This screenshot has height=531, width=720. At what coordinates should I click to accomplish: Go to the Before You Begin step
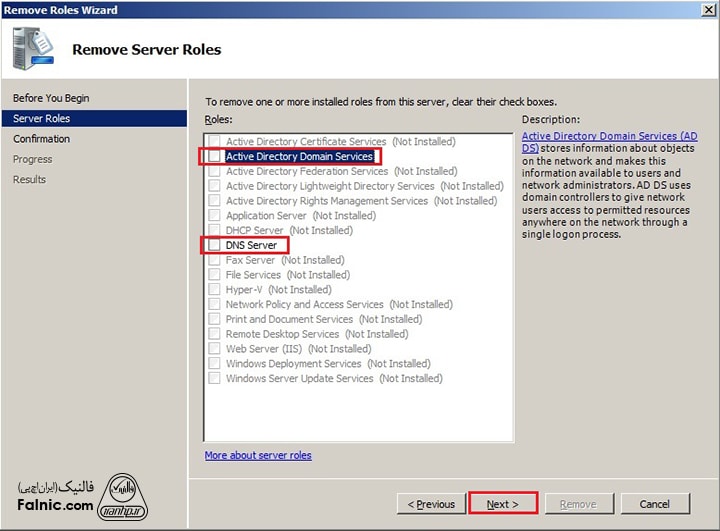point(51,98)
